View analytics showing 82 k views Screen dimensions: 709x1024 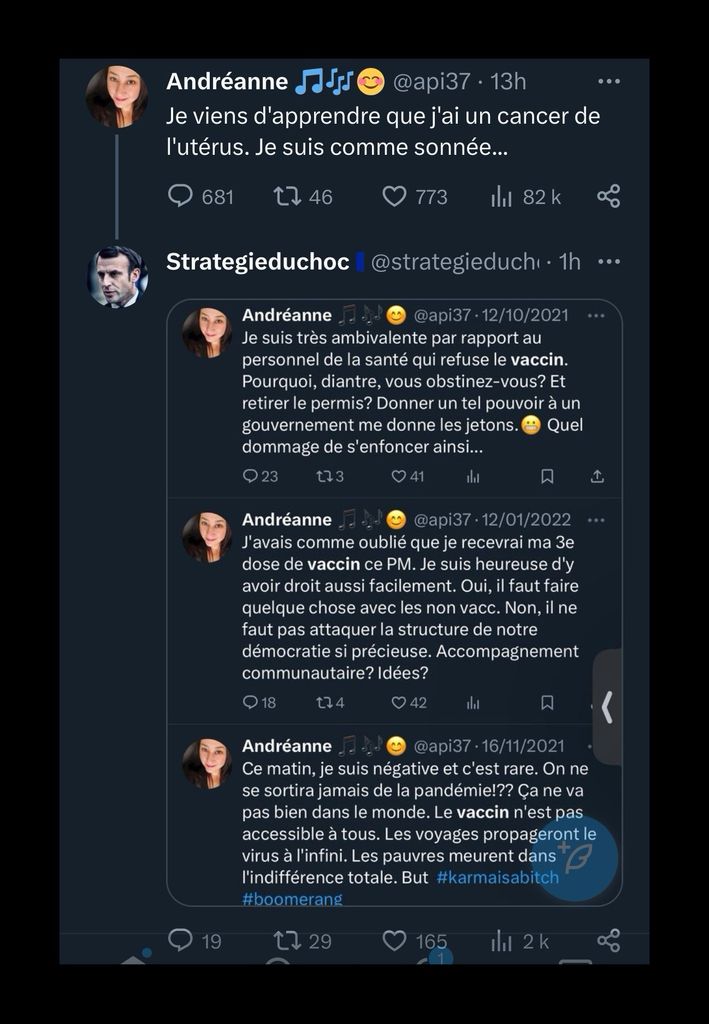[502, 196]
